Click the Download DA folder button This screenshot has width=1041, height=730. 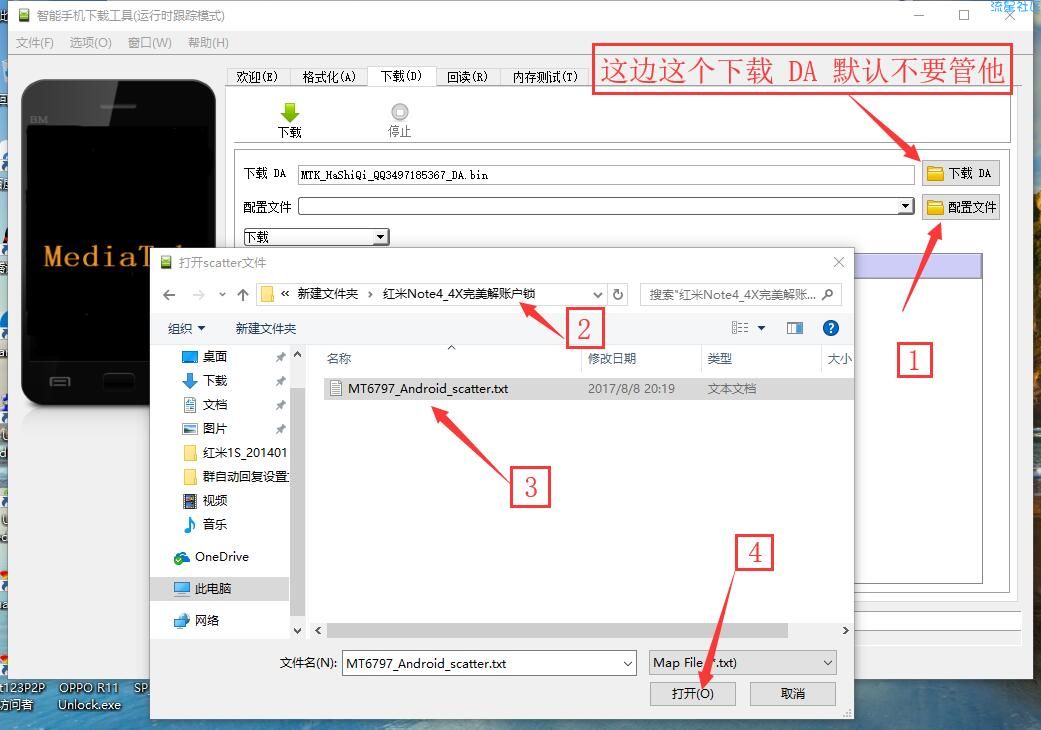click(960, 173)
